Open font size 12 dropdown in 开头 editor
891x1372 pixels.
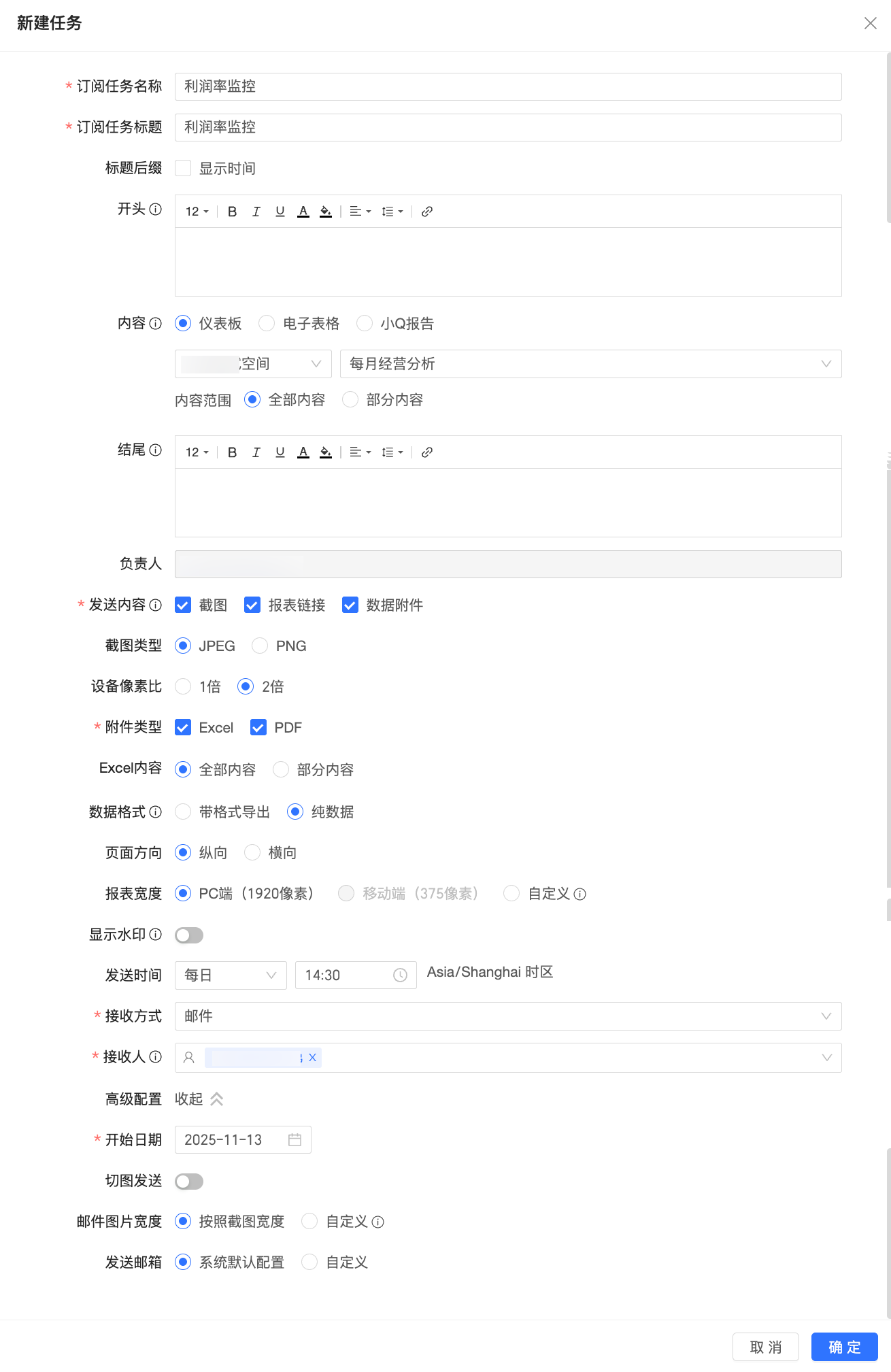[197, 212]
